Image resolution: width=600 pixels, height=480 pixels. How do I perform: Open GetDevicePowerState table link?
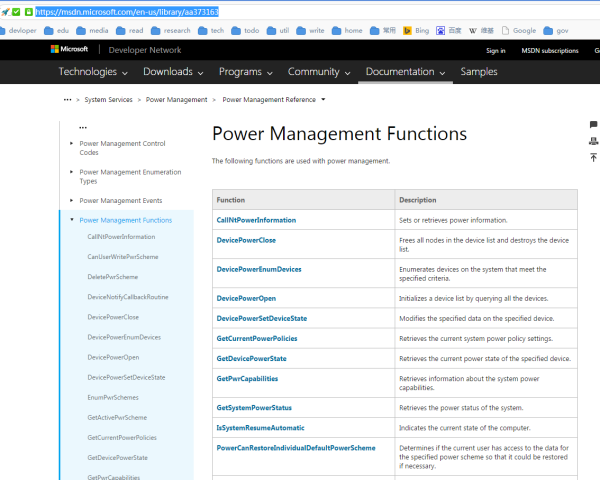251,359
